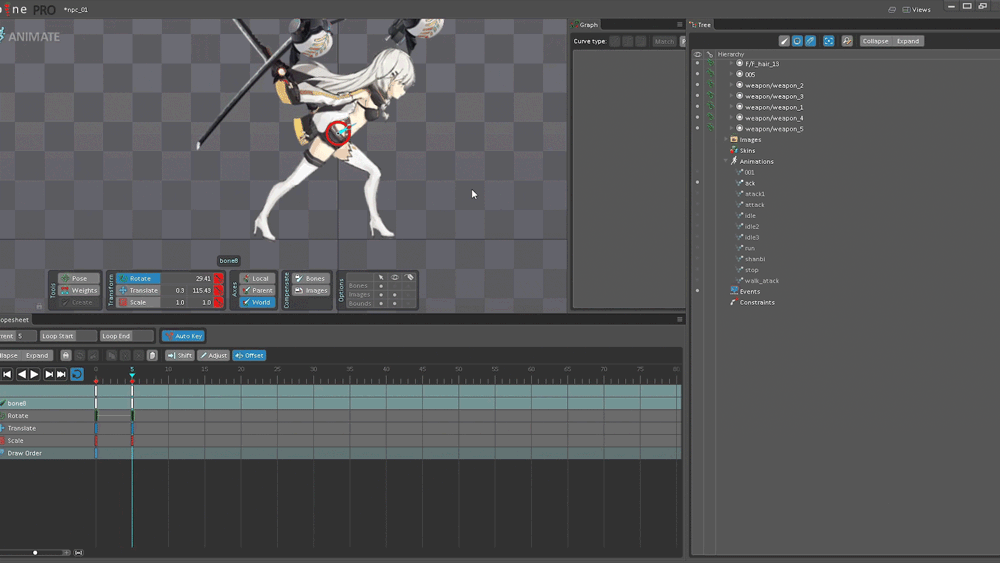Activate the Rotate transform tool

(138, 279)
